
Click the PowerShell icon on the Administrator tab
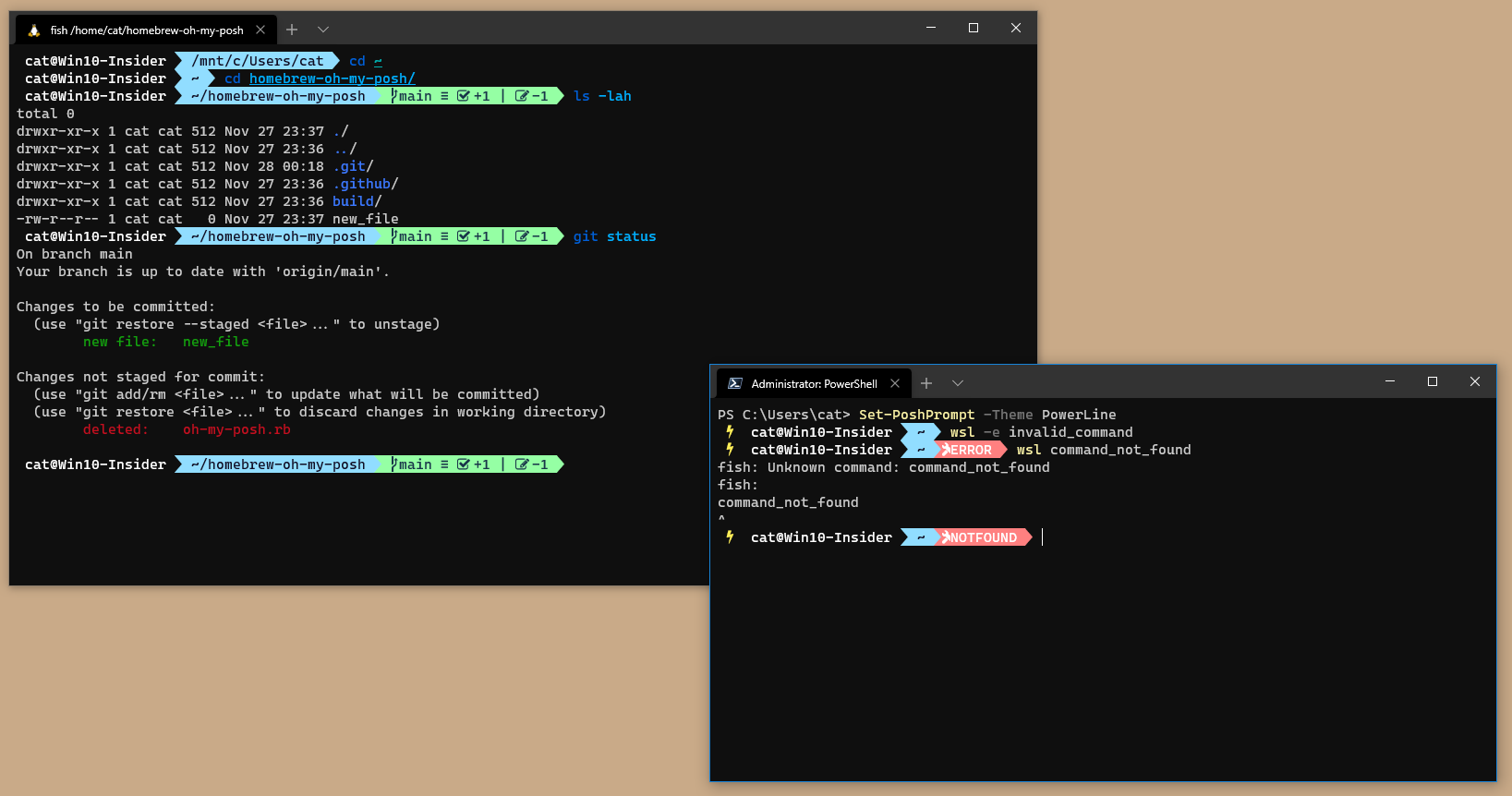point(735,383)
